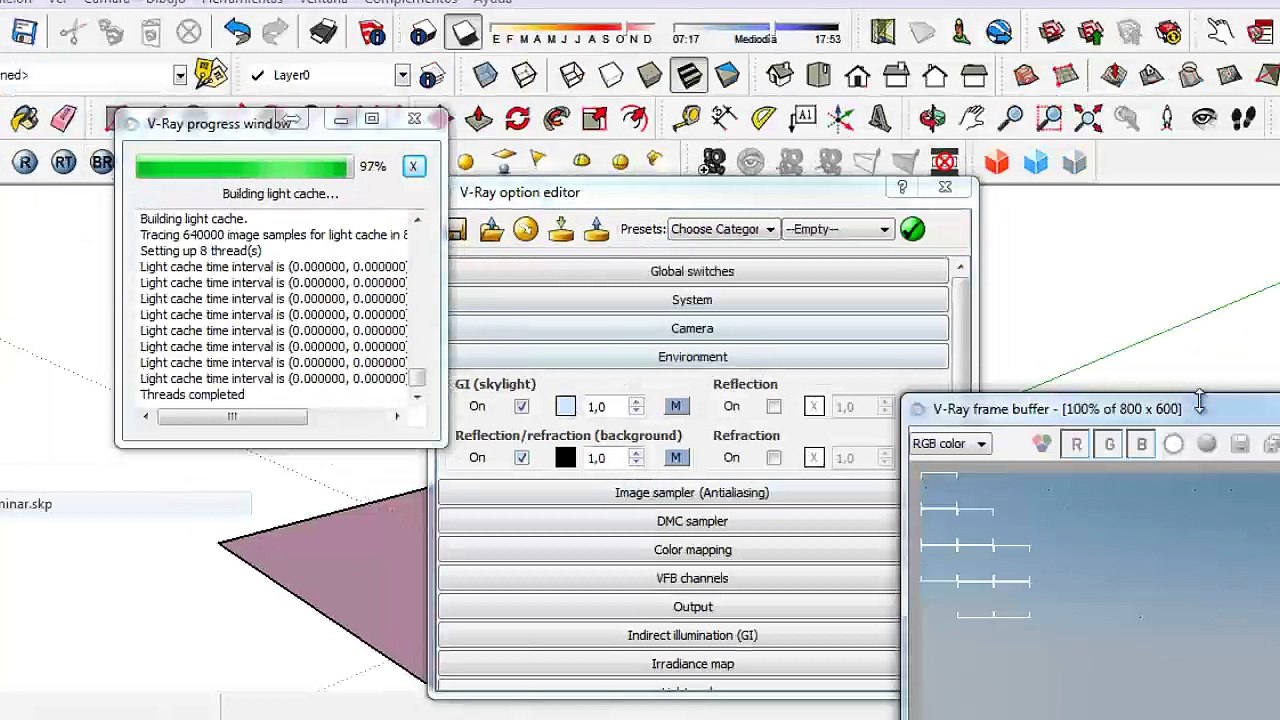Select the Pan hand tool
1280x720 pixels.
pos(971,119)
